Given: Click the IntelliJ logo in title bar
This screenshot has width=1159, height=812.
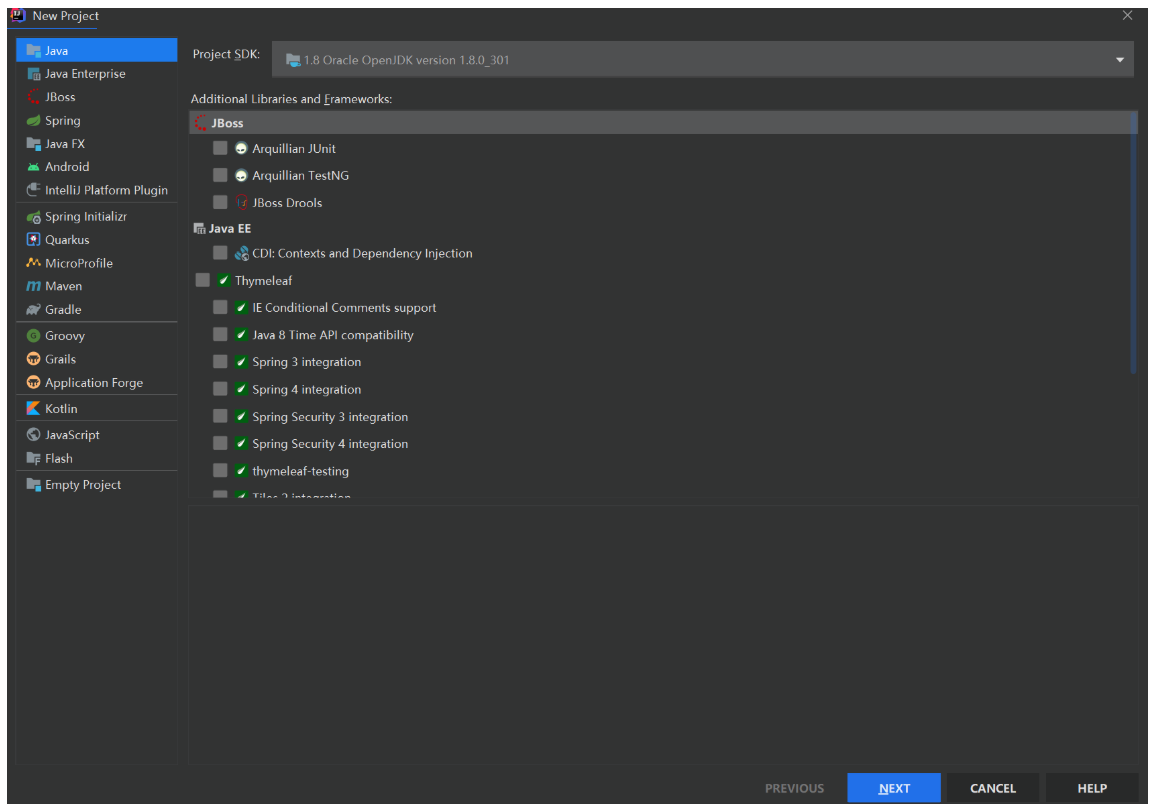Looking at the screenshot, I should pos(18,16).
